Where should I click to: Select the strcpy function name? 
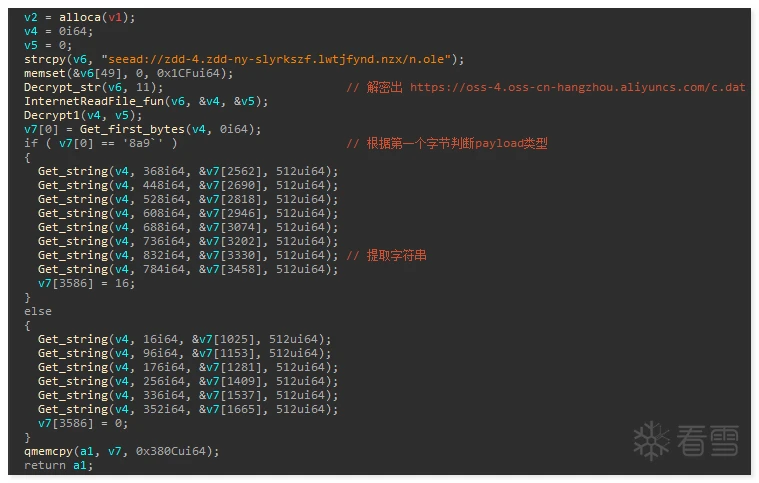tap(44, 59)
